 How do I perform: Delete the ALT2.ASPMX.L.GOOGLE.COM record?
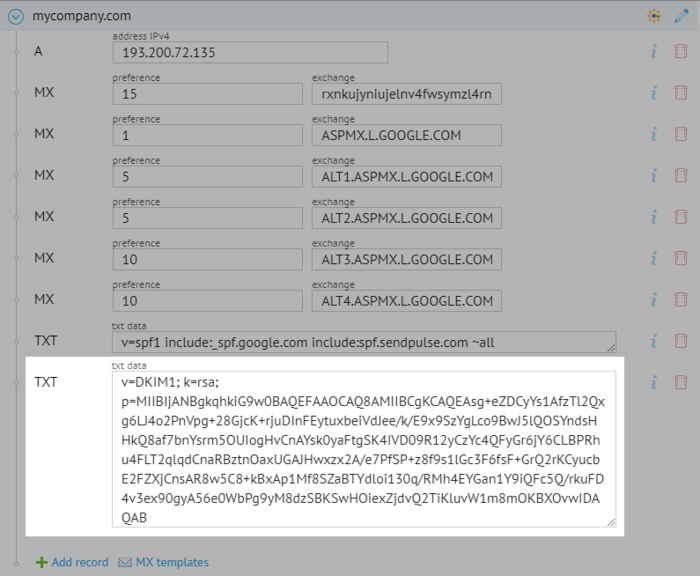(681, 217)
